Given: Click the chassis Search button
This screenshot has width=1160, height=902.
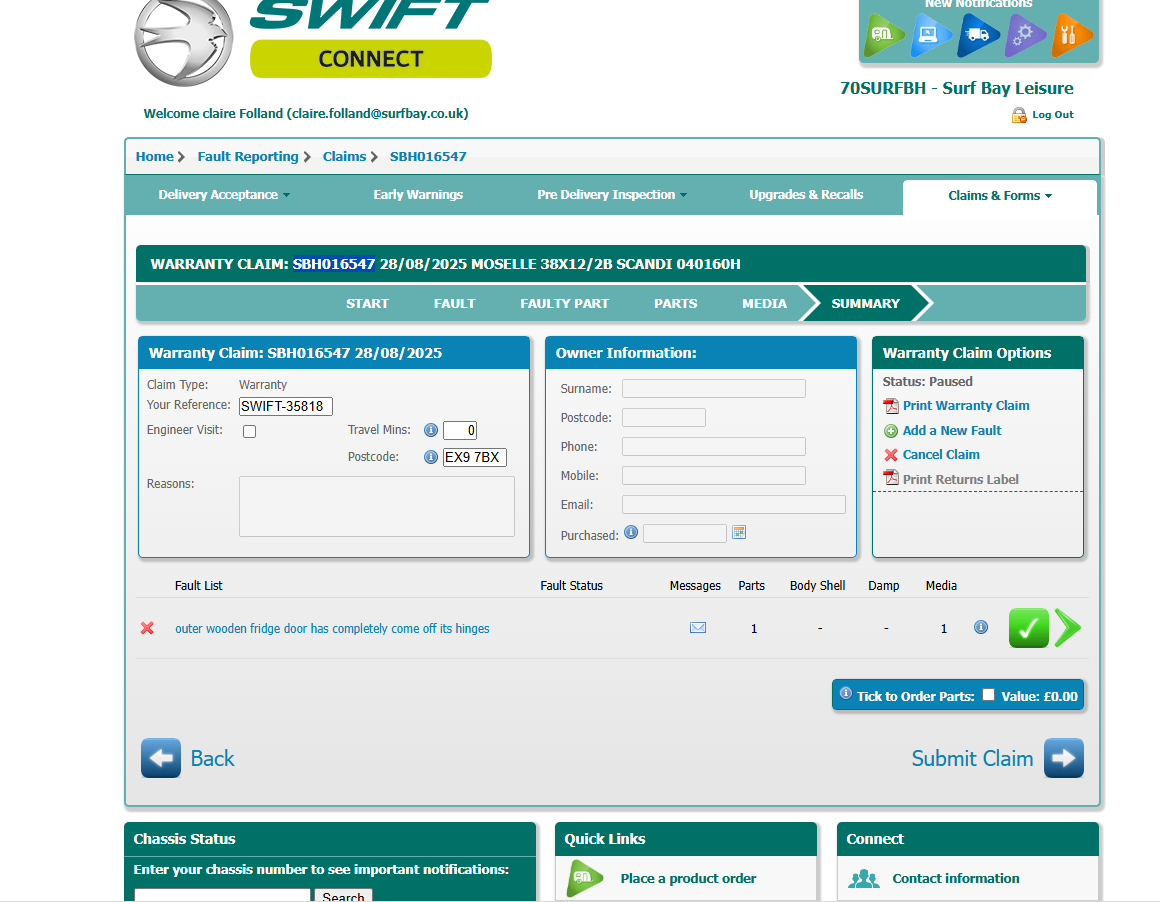Looking at the screenshot, I should pos(343,895).
